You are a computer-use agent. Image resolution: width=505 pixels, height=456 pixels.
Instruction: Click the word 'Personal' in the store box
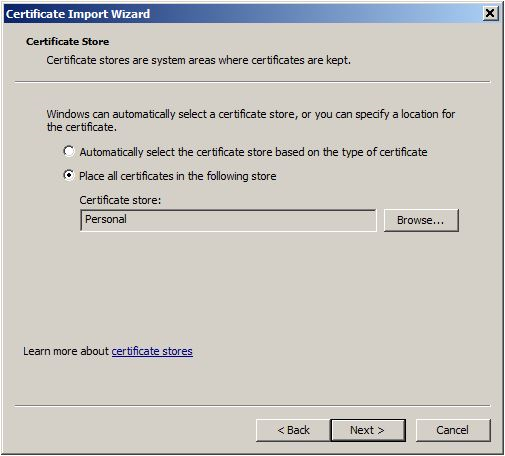[x=106, y=219]
